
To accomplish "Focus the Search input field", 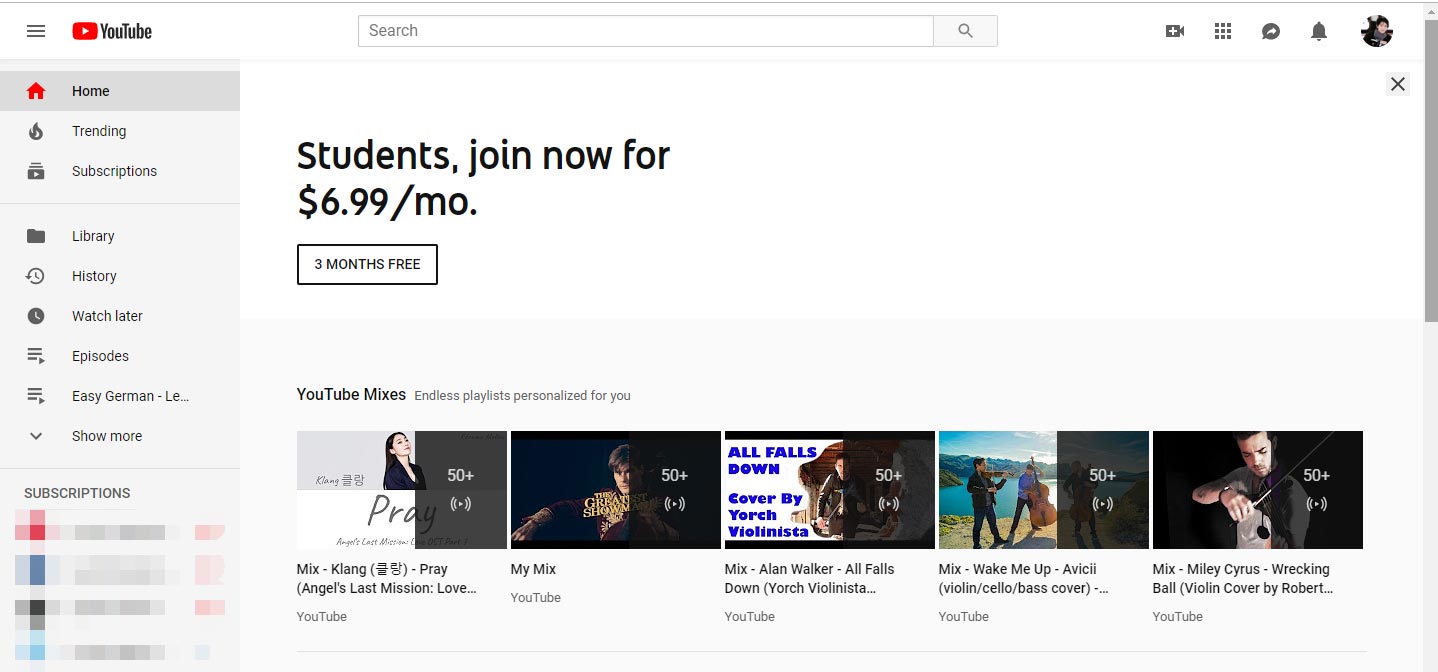I will point(646,31).
